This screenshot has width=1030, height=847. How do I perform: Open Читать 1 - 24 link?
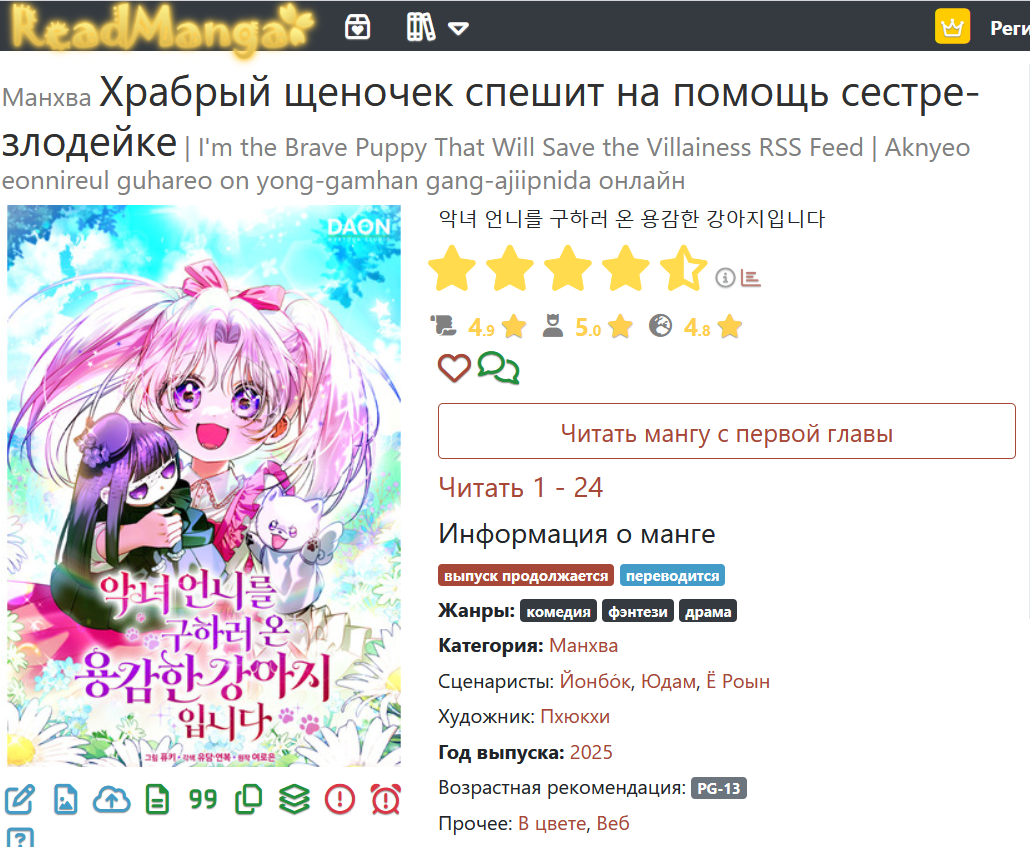tap(520, 488)
